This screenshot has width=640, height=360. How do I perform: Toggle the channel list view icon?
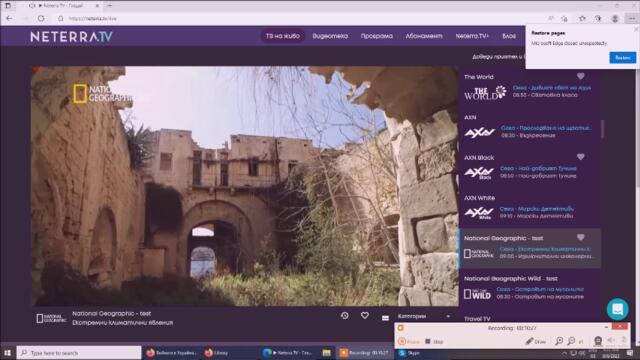click(385, 318)
